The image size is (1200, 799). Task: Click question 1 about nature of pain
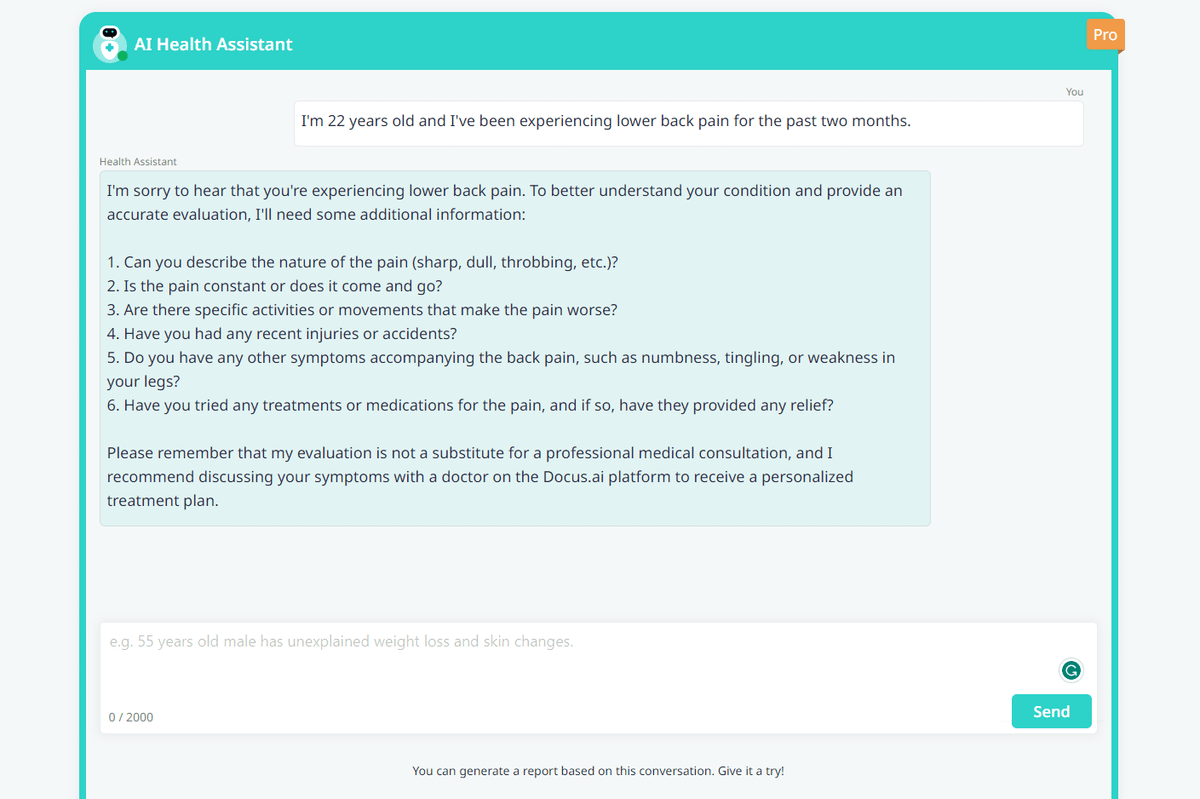(x=363, y=262)
